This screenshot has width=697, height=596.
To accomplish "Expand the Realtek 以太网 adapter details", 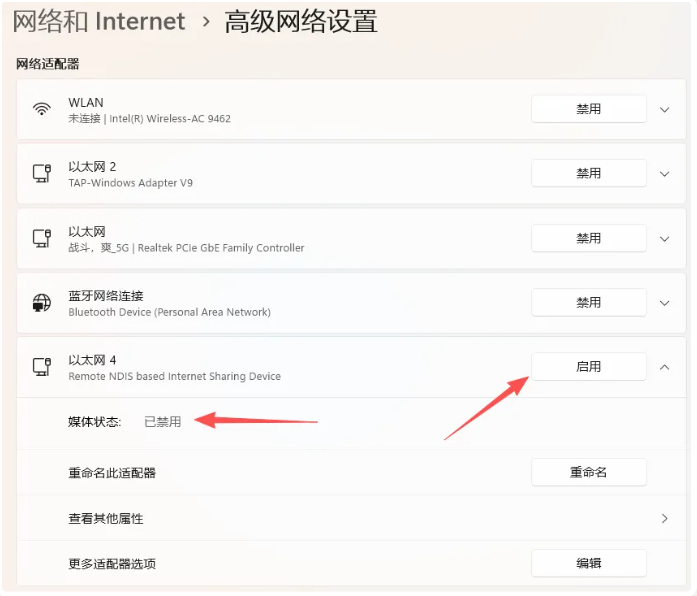I will pyautogui.click(x=665, y=239).
